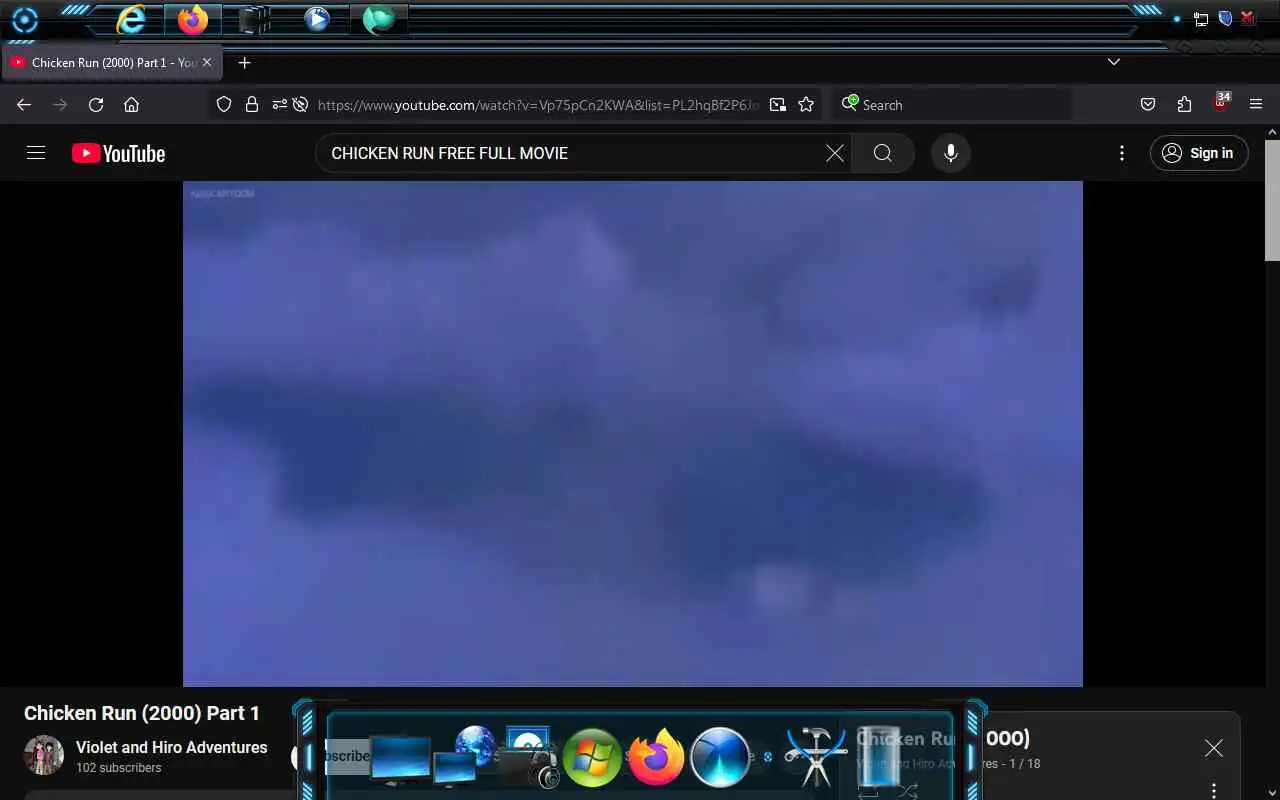Open the green Windows orb in bottom dock
Screen dimensions: 1280x800
pos(592,757)
